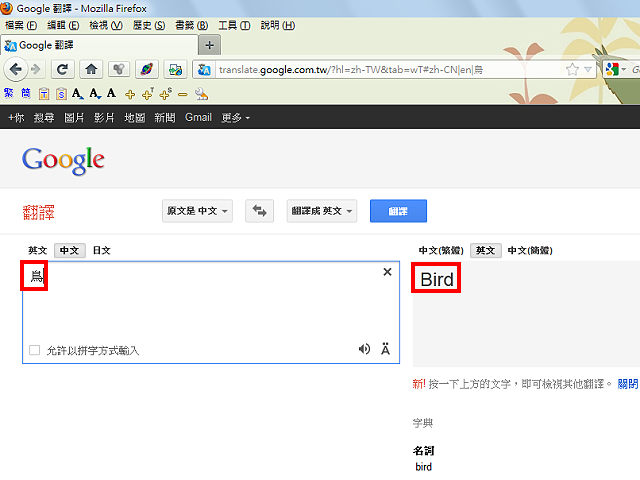This screenshot has height=480, width=640.
Task: Open the address bar history dropdown arrow
Action: click(x=588, y=69)
